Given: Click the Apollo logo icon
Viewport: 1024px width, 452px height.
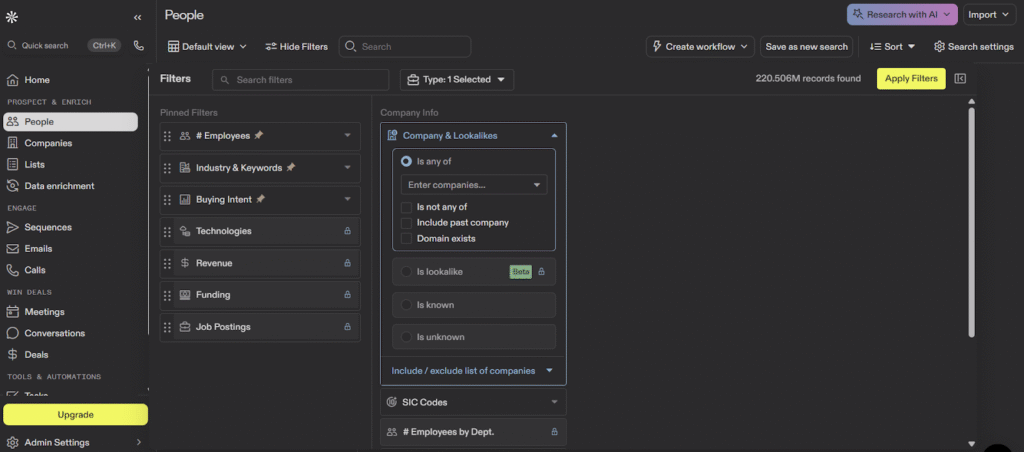Looking at the screenshot, I should tap(12, 17).
